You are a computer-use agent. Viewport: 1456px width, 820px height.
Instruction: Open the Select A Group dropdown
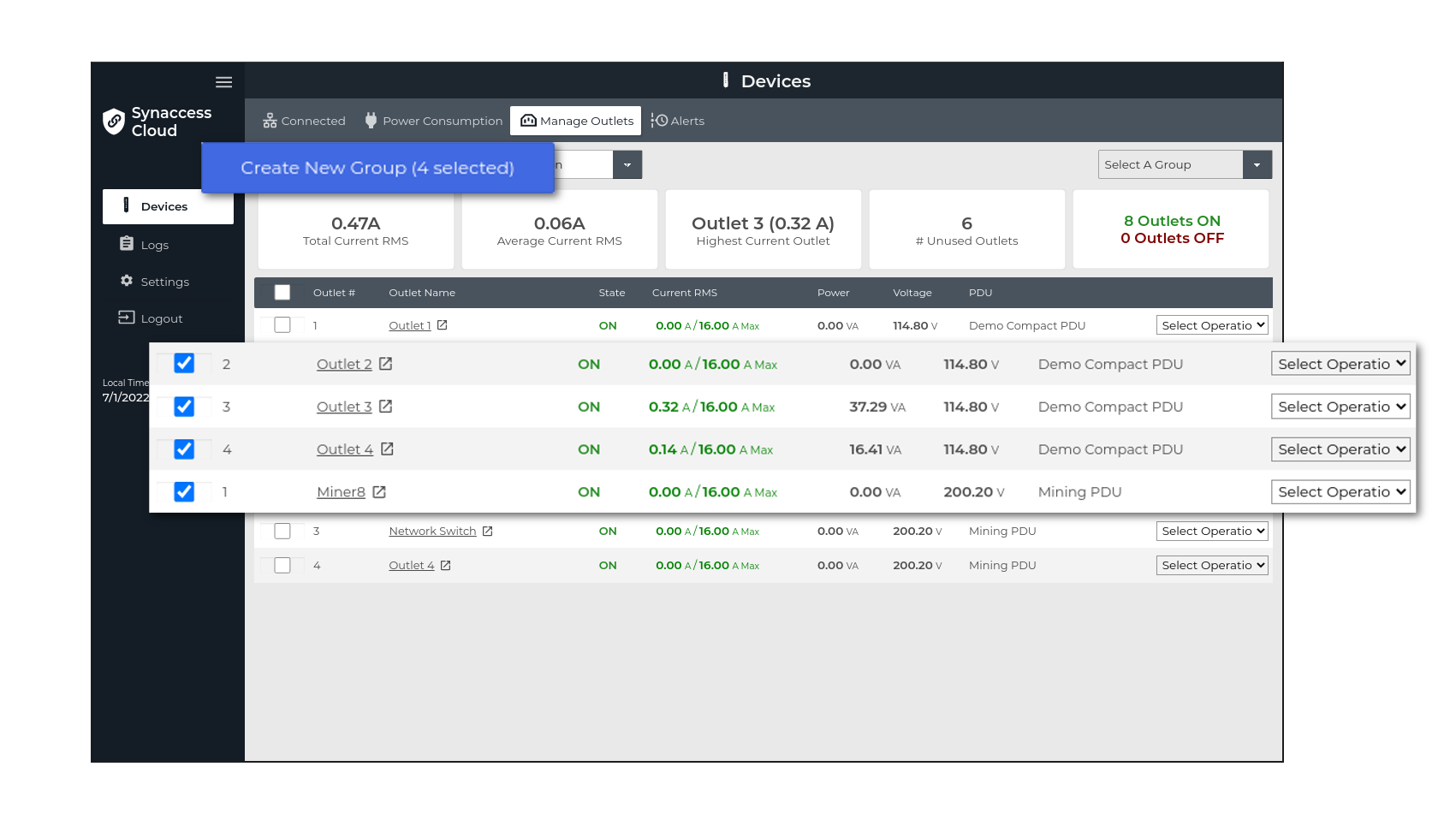[x=1185, y=164]
